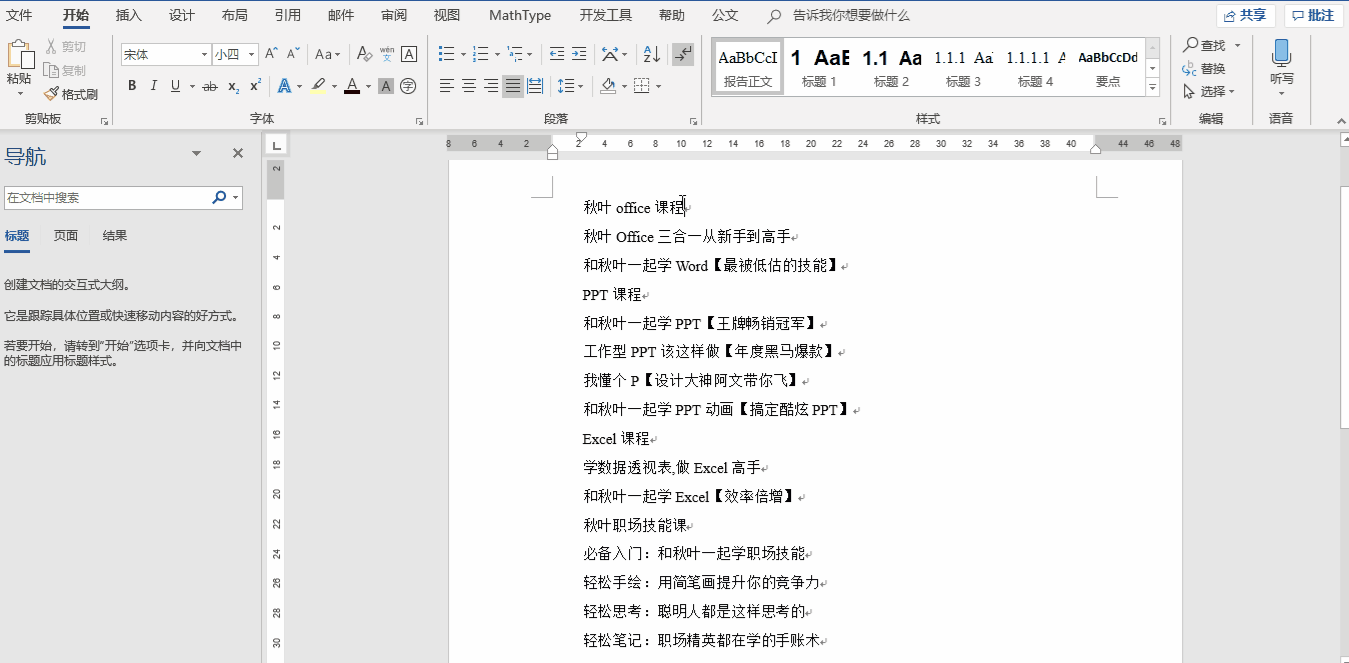Select the Format Painter (格式刷) tool
Viewport: 1349px width, 663px height.
click(x=72, y=94)
